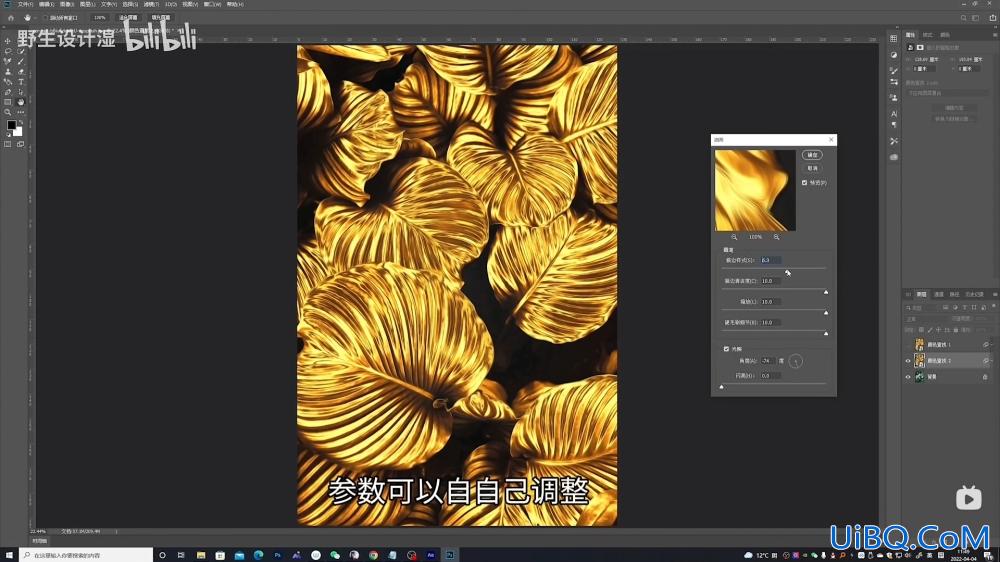The width and height of the screenshot is (1000, 562).
Task: Click the 100% button in the options bar
Action: (99, 18)
